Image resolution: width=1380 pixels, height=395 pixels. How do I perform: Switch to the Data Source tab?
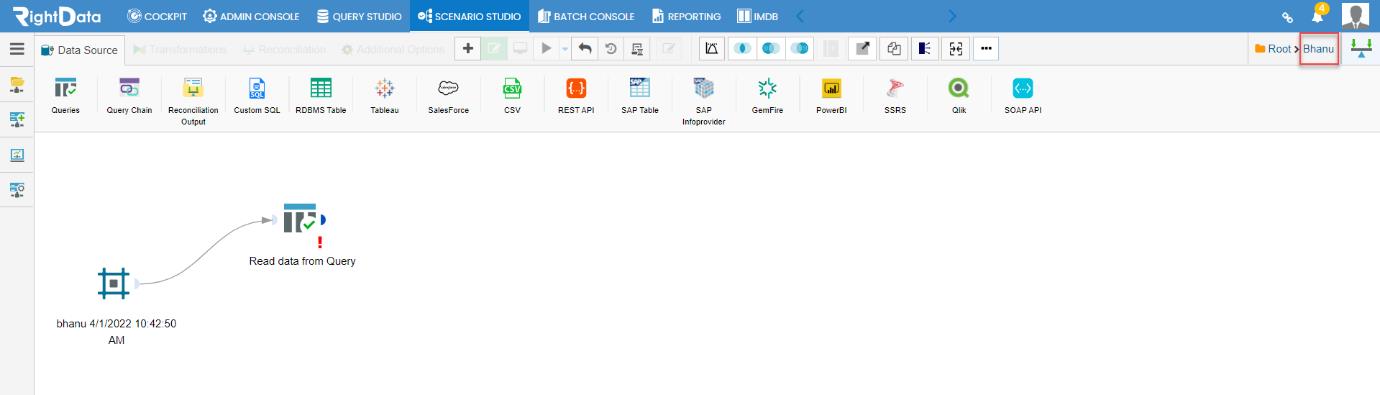click(79, 50)
